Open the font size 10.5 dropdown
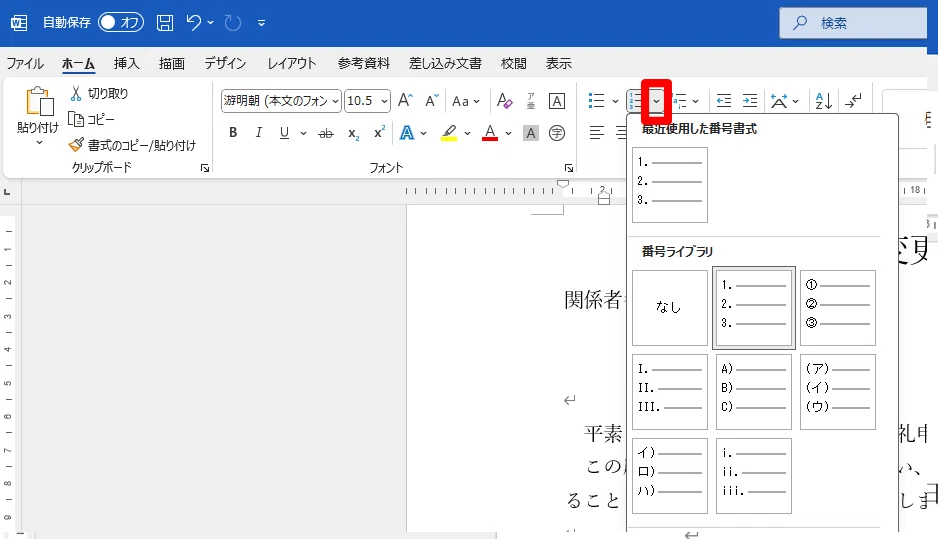Image resolution: width=938 pixels, height=539 pixels. (x=383, y=101)
